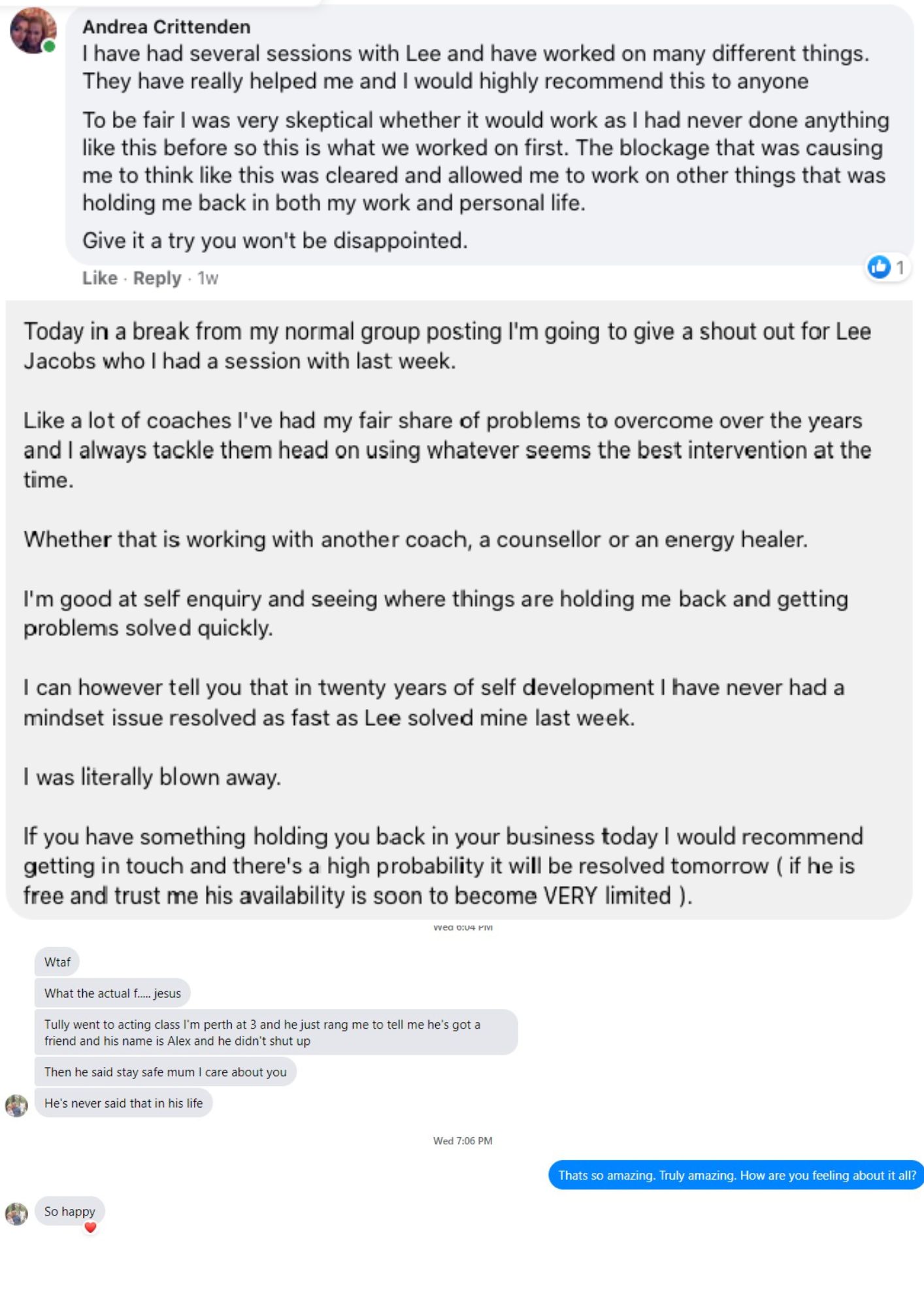Click 'Then he said stay safe mum' bubble
Viewport: 924px width, 1307px height.
tap(165, 1072)
